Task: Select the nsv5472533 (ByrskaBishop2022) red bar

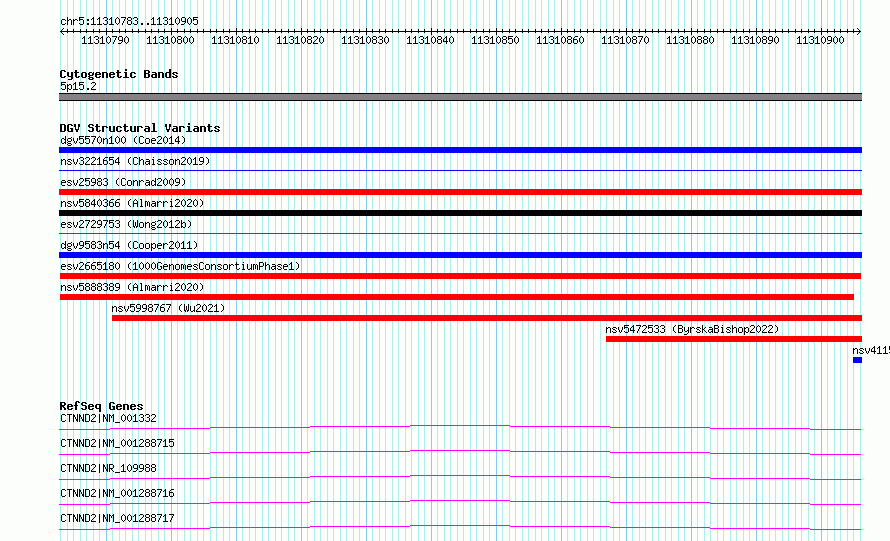Action: pos(734,339)
